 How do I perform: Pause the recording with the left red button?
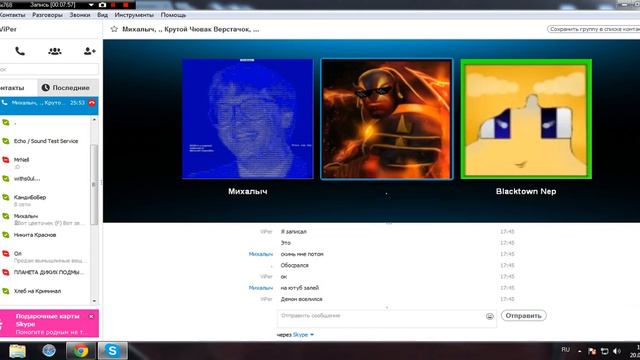point(113,5)
